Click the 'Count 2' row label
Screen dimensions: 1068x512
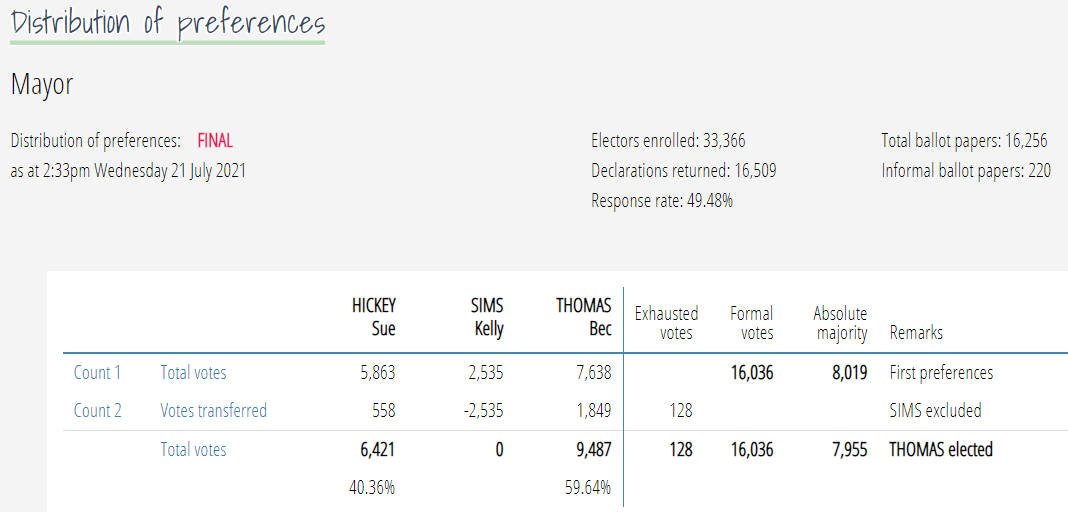(x=97, y=411)
